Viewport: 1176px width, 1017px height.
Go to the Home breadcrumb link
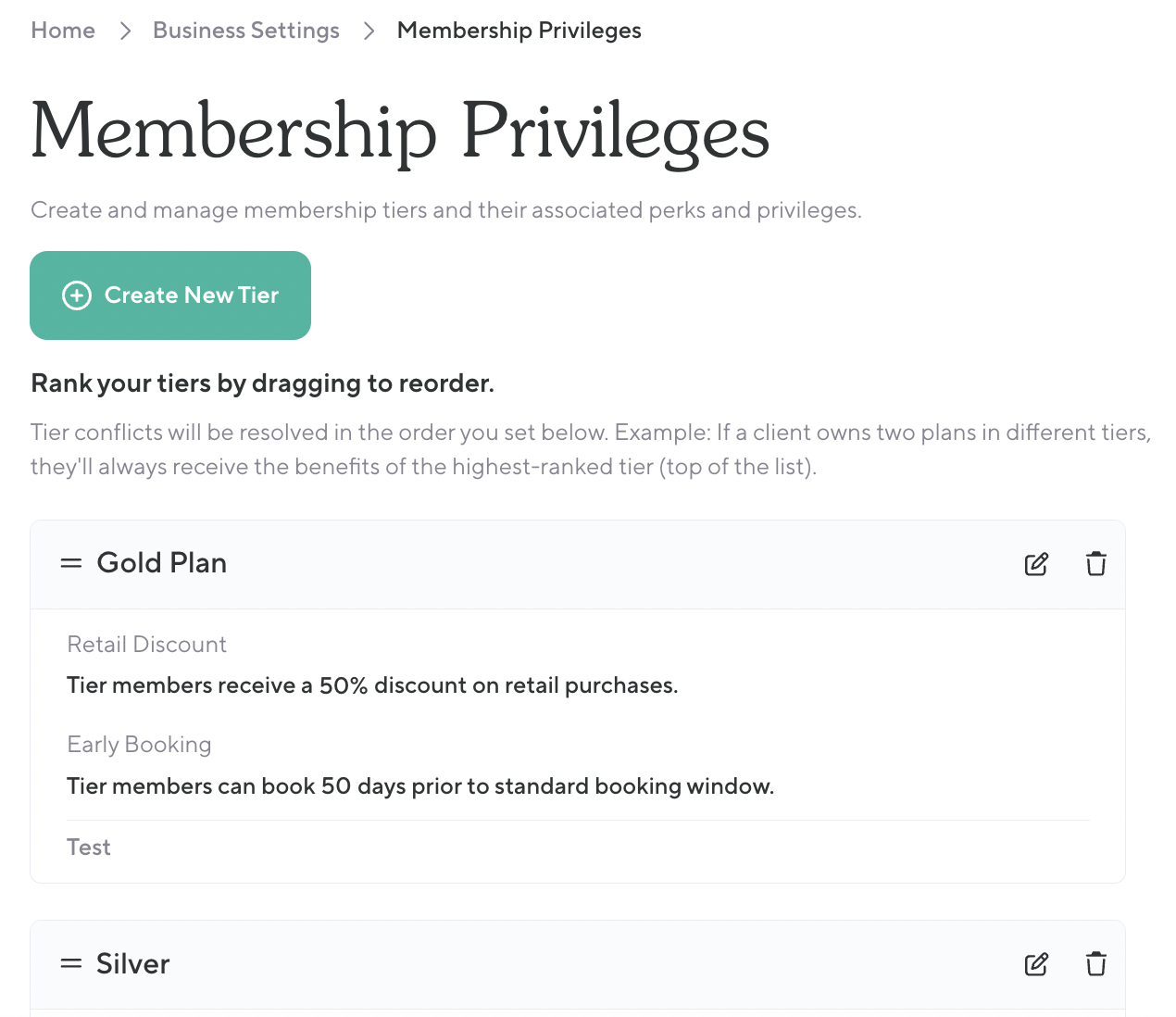[63, 31]
